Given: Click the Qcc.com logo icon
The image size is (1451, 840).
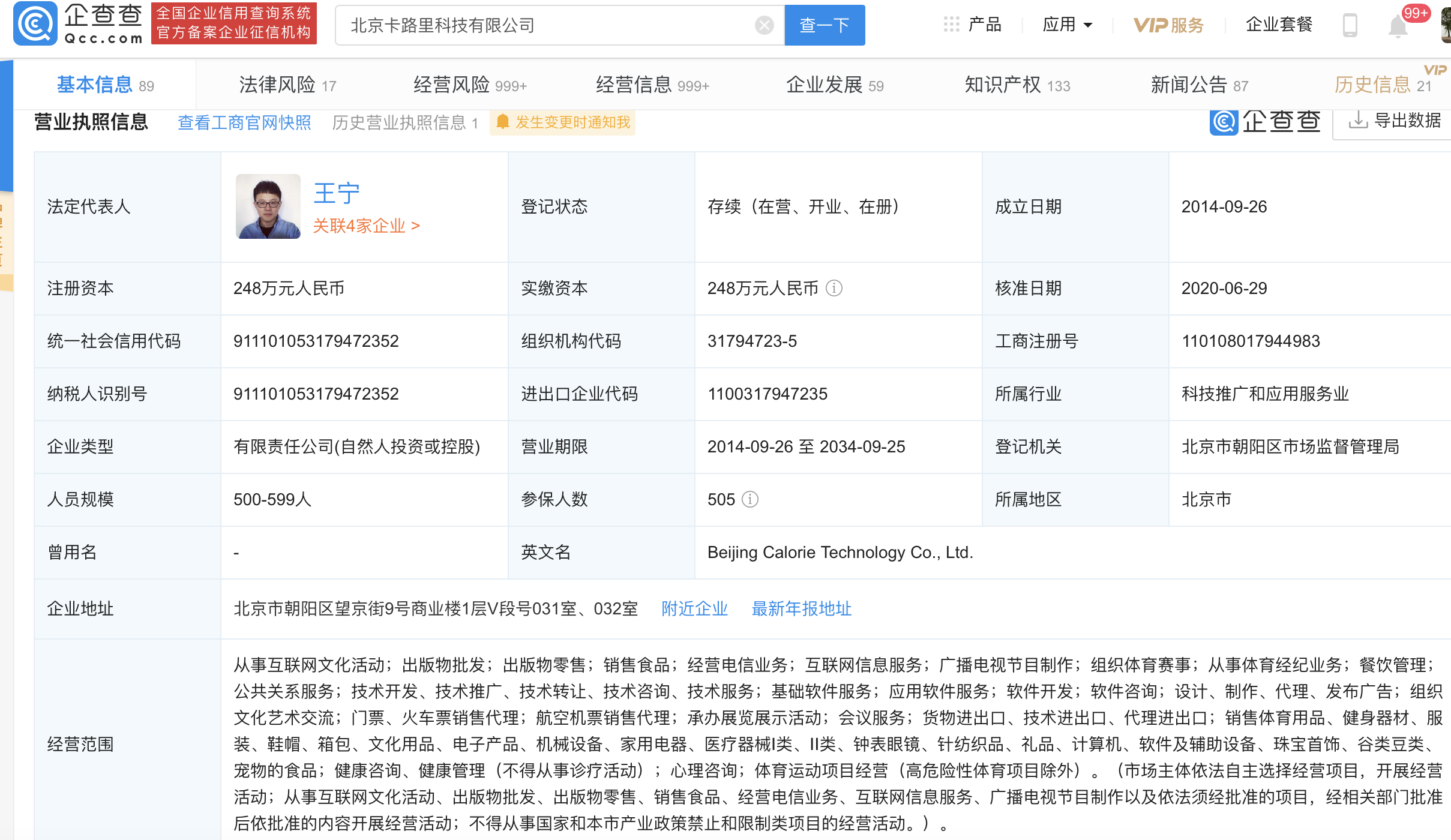Looking at the screenshot, I should pos(35,24).
